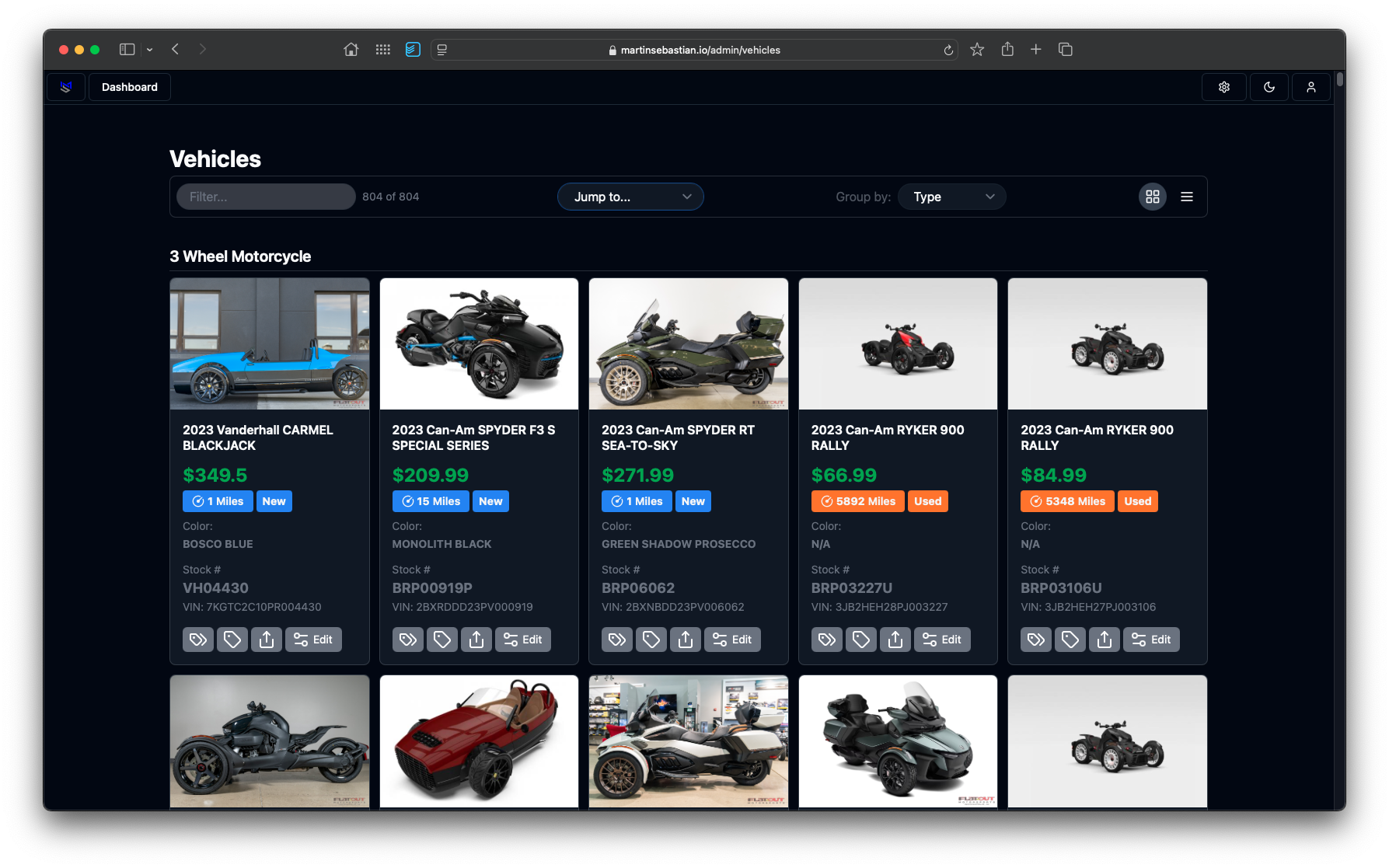Click stock number BRP06062
Image resolution: width=1389 pixels, height=868 pixels.
(x=638, y=588)
